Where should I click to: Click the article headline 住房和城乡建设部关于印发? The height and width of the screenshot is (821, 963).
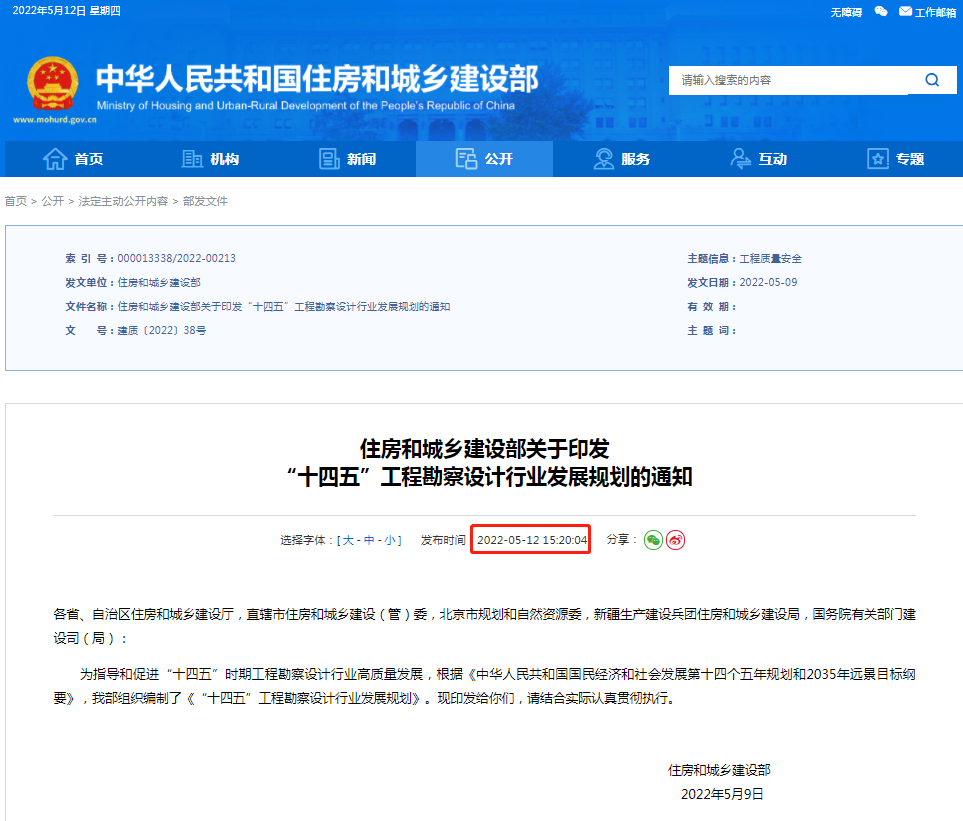click(x=485, y=449)
